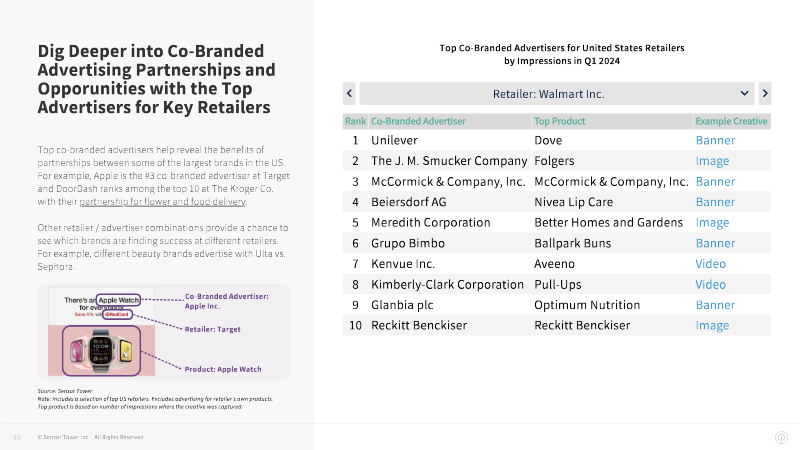Click the Sensor Tower logo icon

(781, 437)
